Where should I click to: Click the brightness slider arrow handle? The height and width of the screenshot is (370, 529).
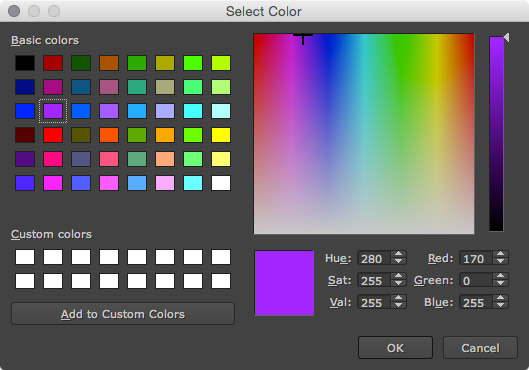click(506, 37)
